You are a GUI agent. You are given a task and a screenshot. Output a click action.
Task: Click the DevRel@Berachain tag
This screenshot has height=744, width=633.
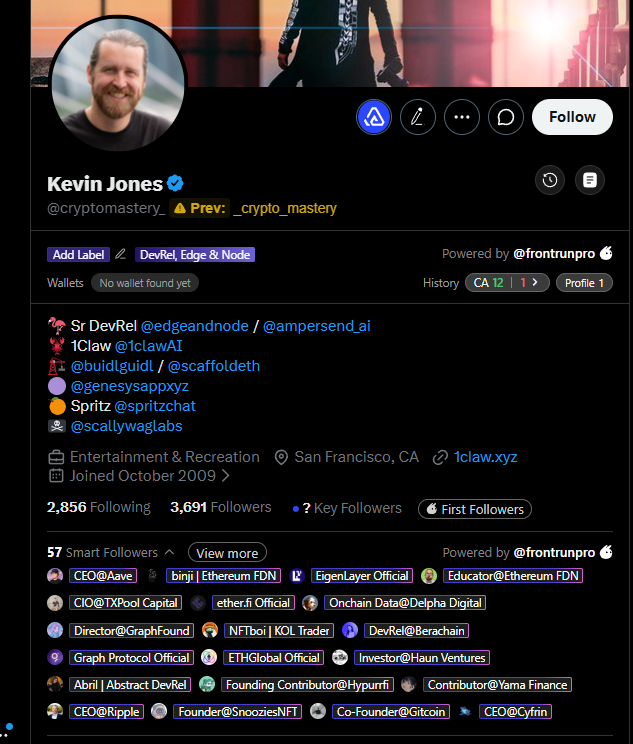[417, 631]
